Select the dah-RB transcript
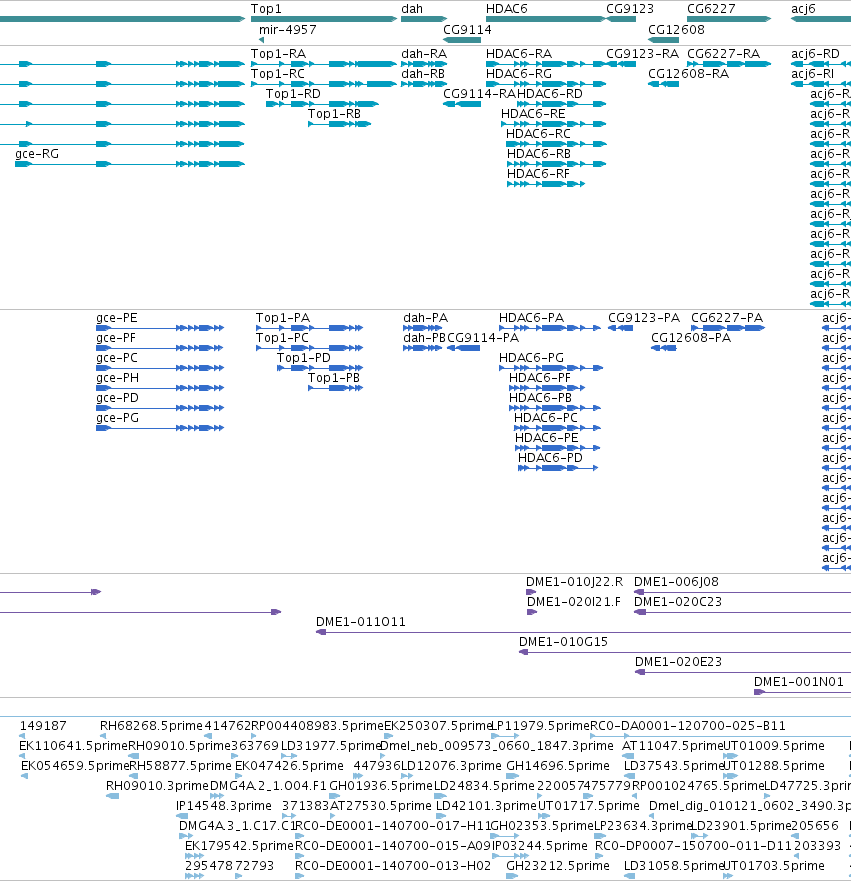The width and height of the screenshot is (851, 881). point(424,84)
